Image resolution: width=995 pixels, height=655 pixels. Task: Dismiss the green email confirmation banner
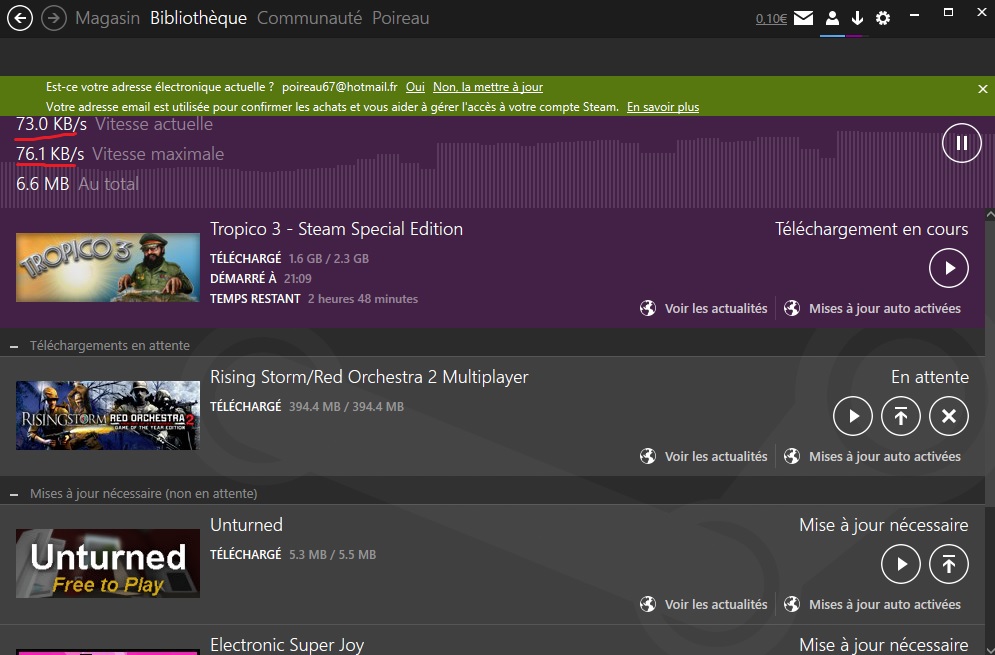click(x=982, y=89)
